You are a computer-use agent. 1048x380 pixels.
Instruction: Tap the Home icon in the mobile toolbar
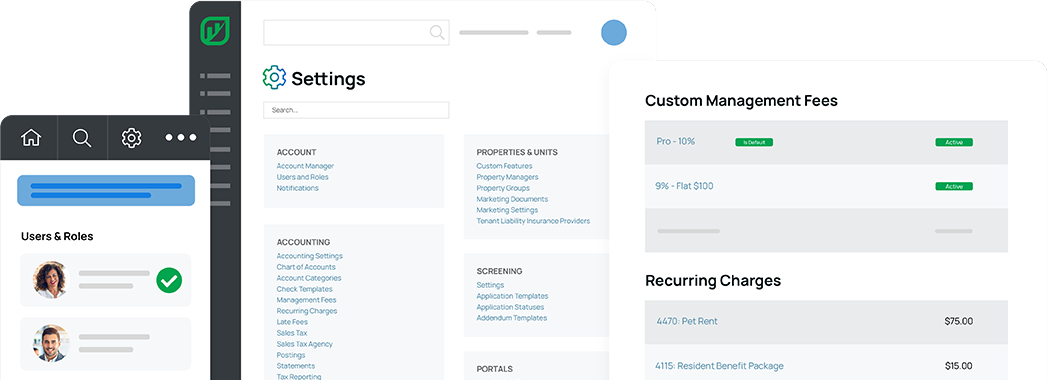[31, 138]
